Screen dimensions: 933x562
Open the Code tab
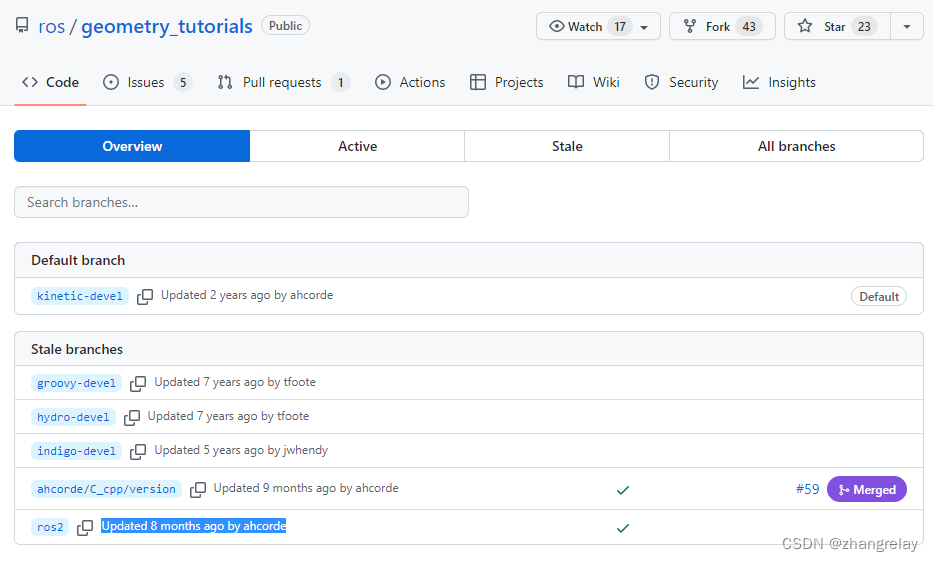tap(51, 82)
